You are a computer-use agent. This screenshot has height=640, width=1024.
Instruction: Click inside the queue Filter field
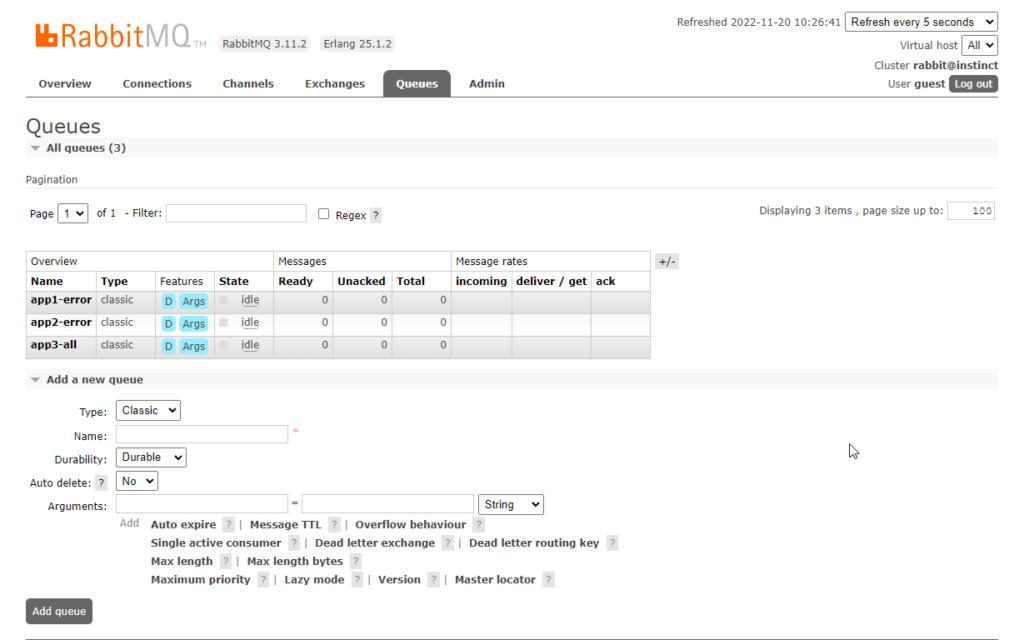236,213
